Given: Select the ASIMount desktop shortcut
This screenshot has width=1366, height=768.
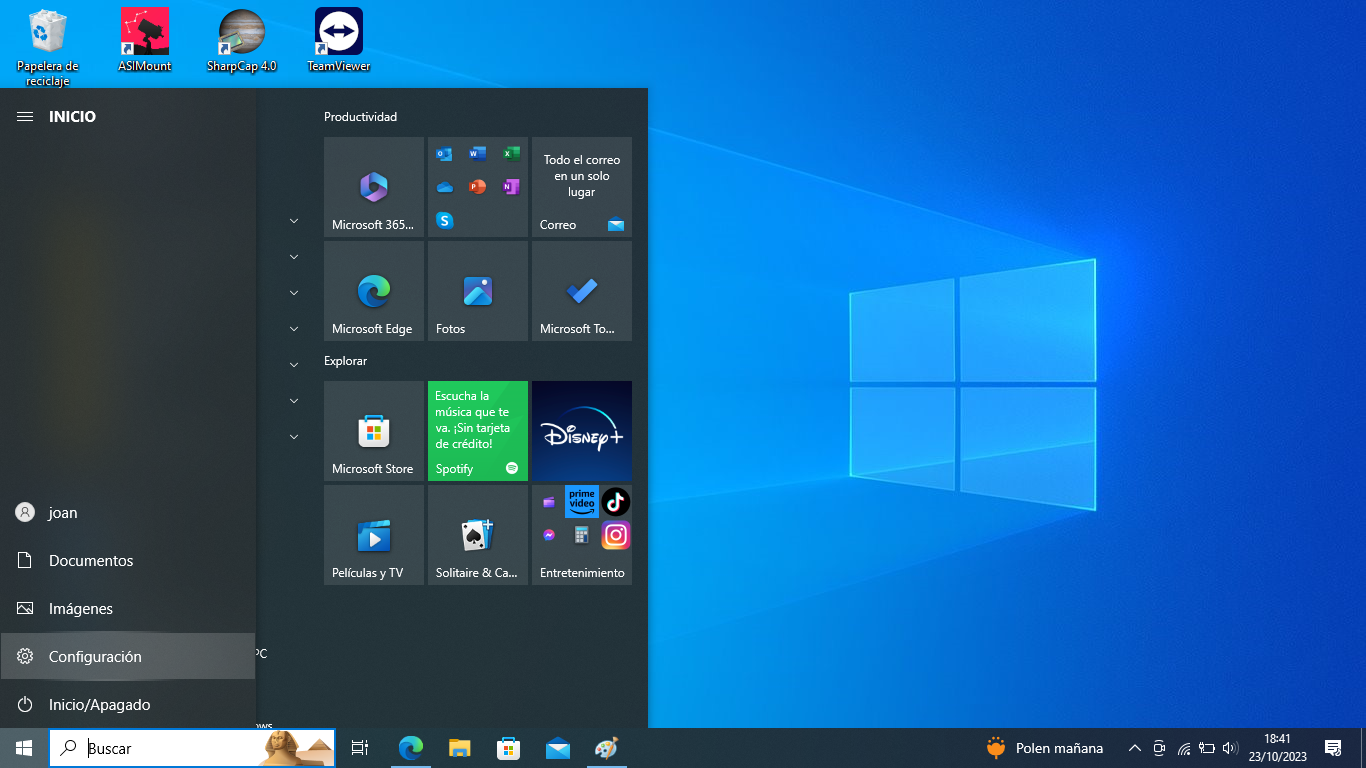Looking at the screenshot, I should (145, 41).
